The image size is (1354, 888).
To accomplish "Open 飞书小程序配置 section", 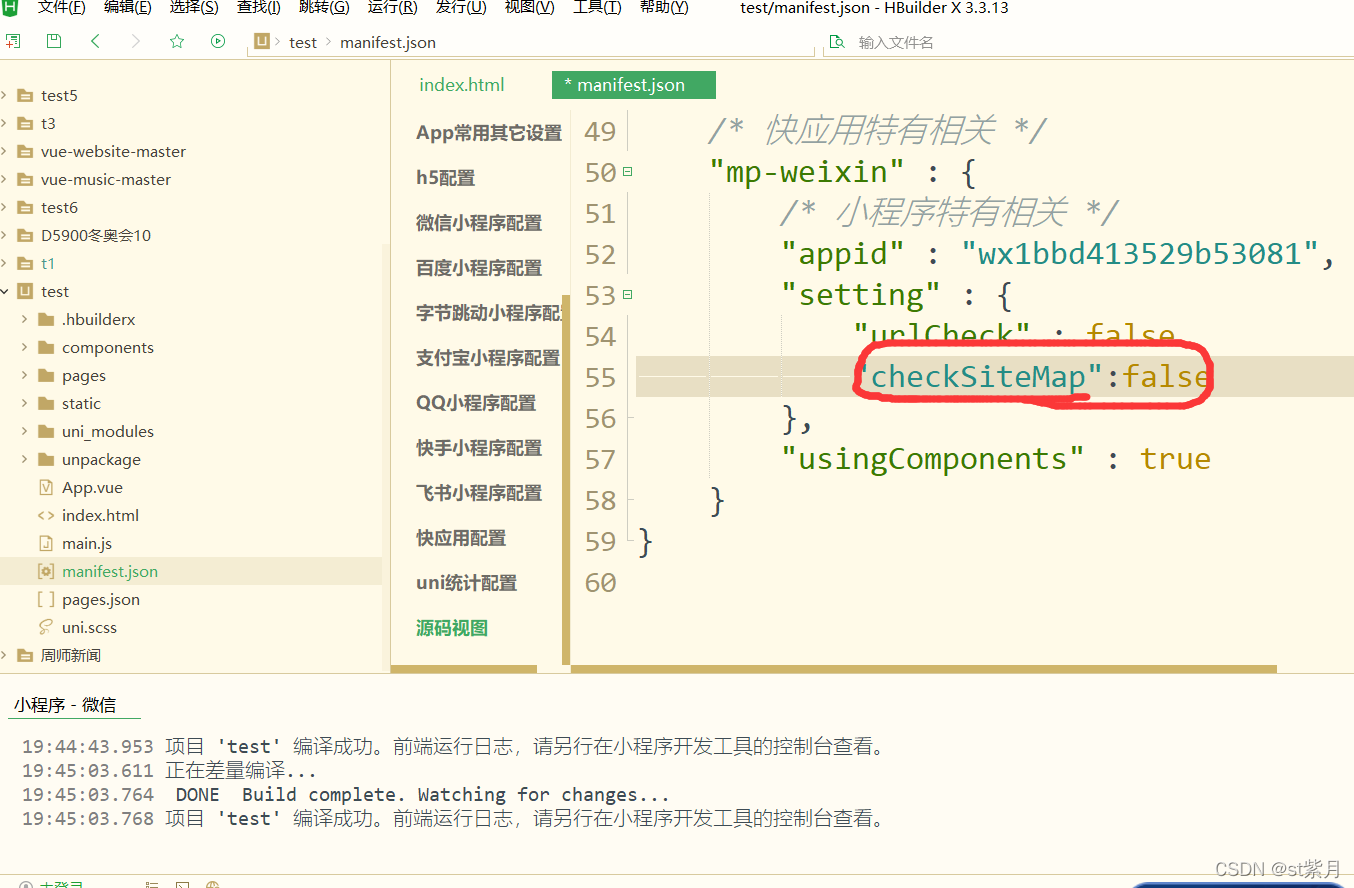I will point(479,493).
